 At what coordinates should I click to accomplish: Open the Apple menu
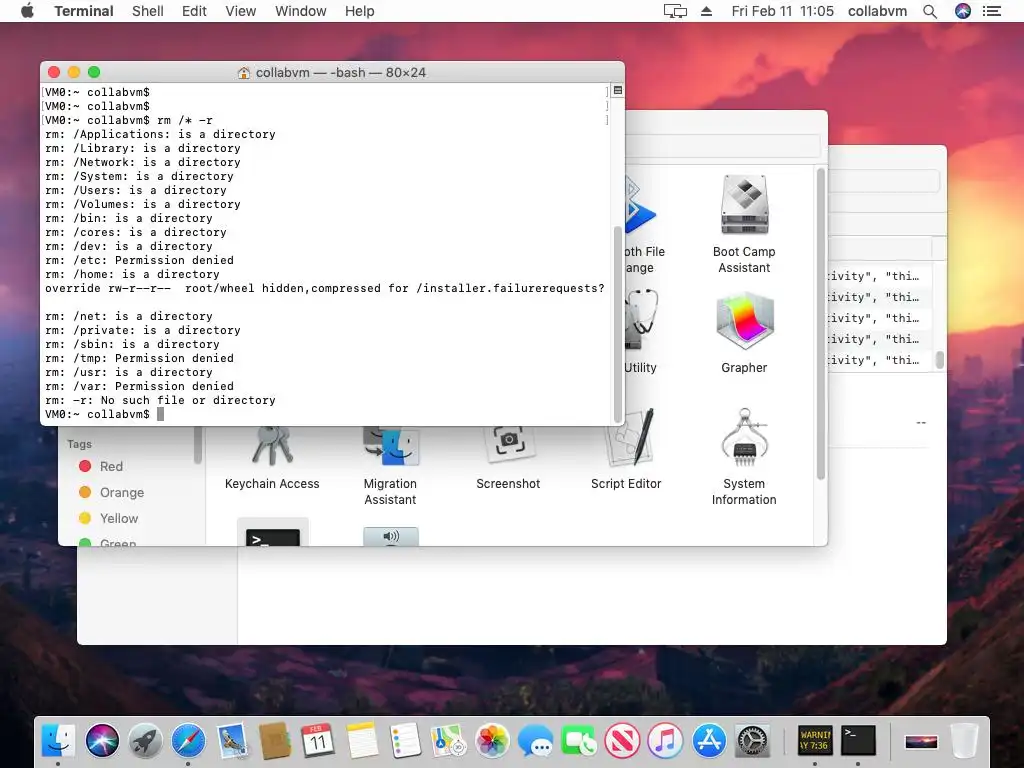(27, 11)
